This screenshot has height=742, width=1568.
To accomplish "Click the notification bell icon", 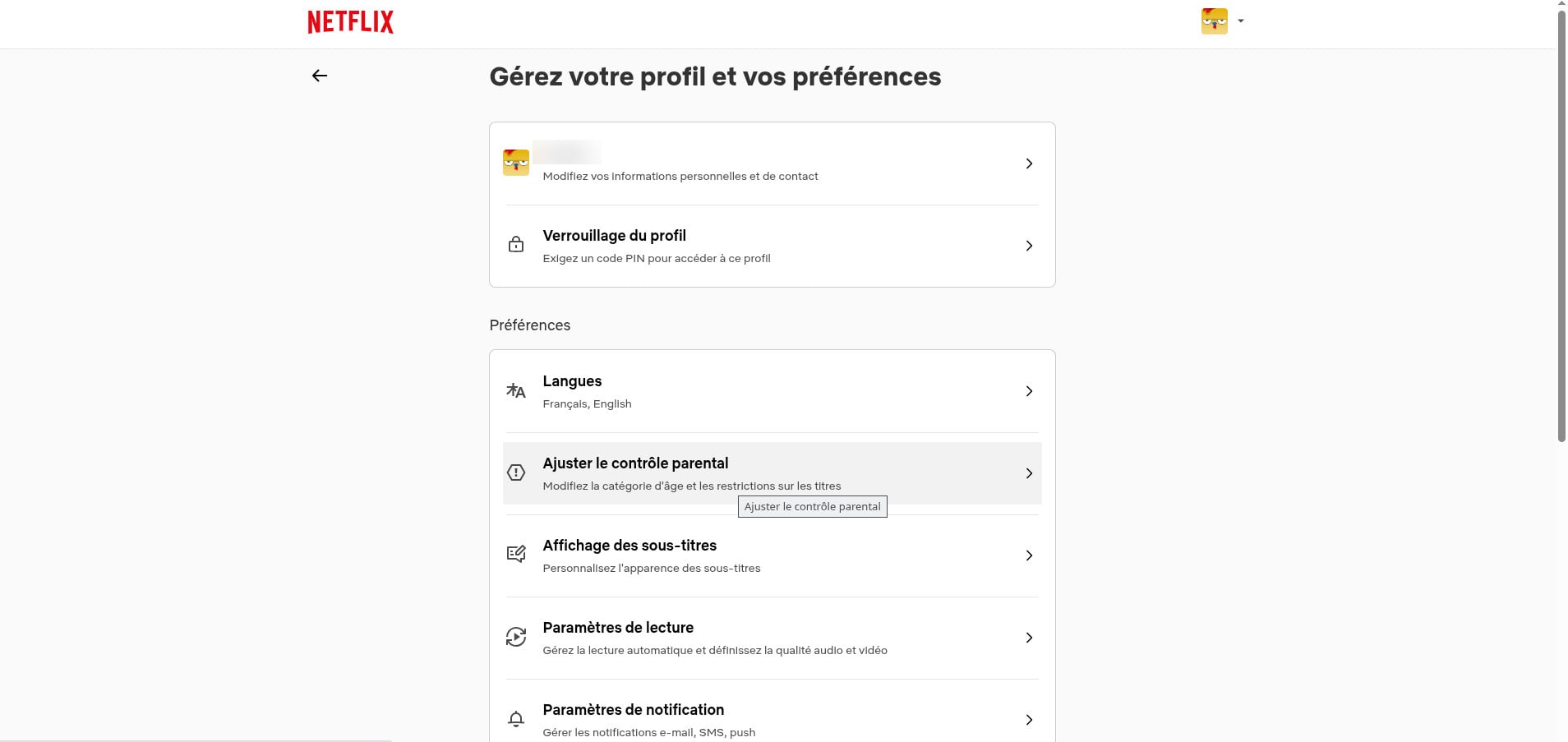I will (515, 718).
